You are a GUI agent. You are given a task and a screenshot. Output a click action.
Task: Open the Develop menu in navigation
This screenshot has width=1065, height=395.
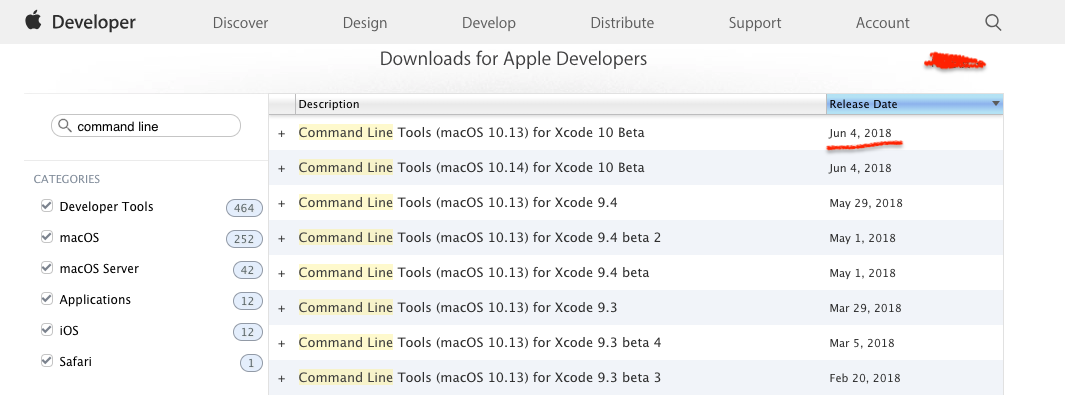tap(488, 22)
